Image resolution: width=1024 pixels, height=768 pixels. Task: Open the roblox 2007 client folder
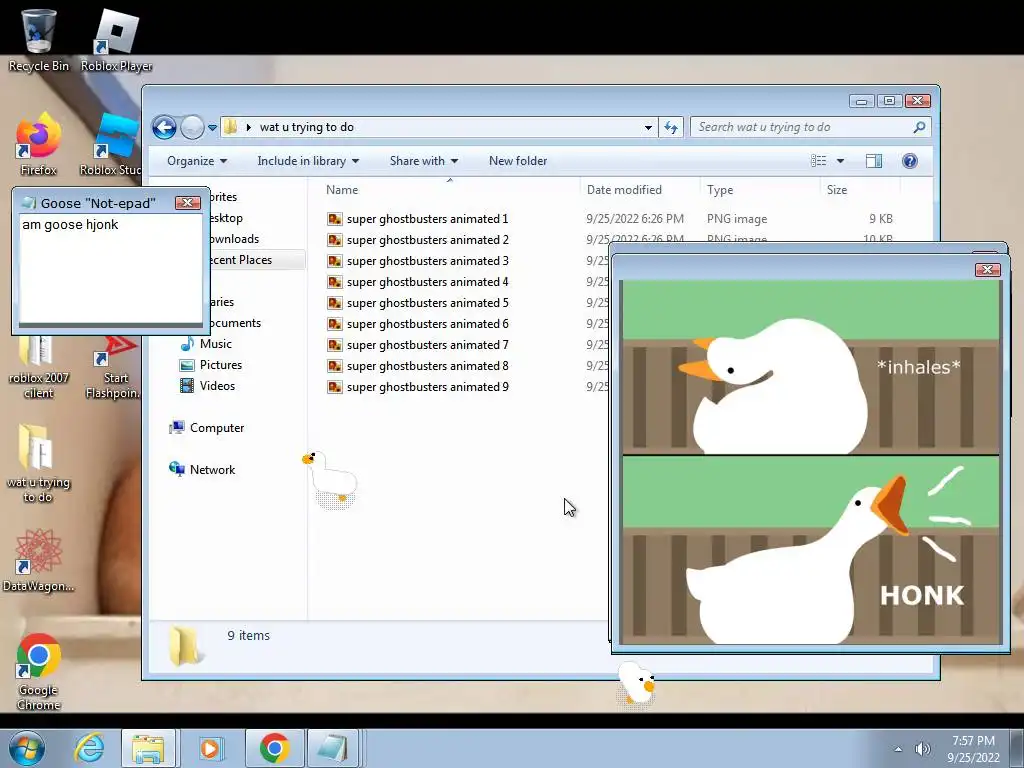pyautogui.click(x=39, y=366)
